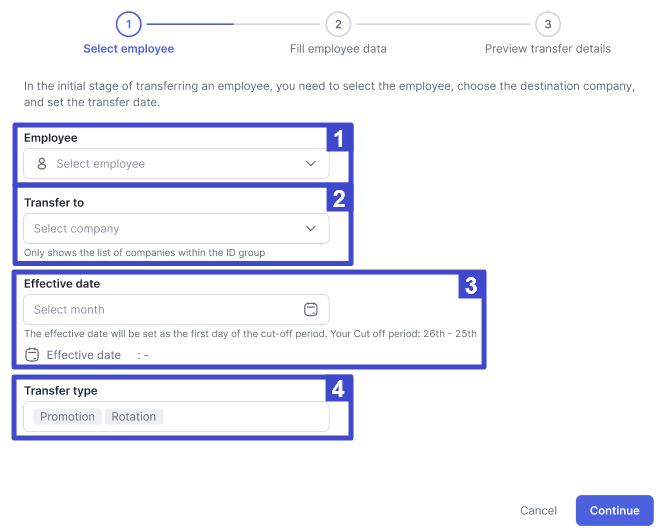Go to Fill employee data step
The image size is (663, 532).
pos(338,49)
